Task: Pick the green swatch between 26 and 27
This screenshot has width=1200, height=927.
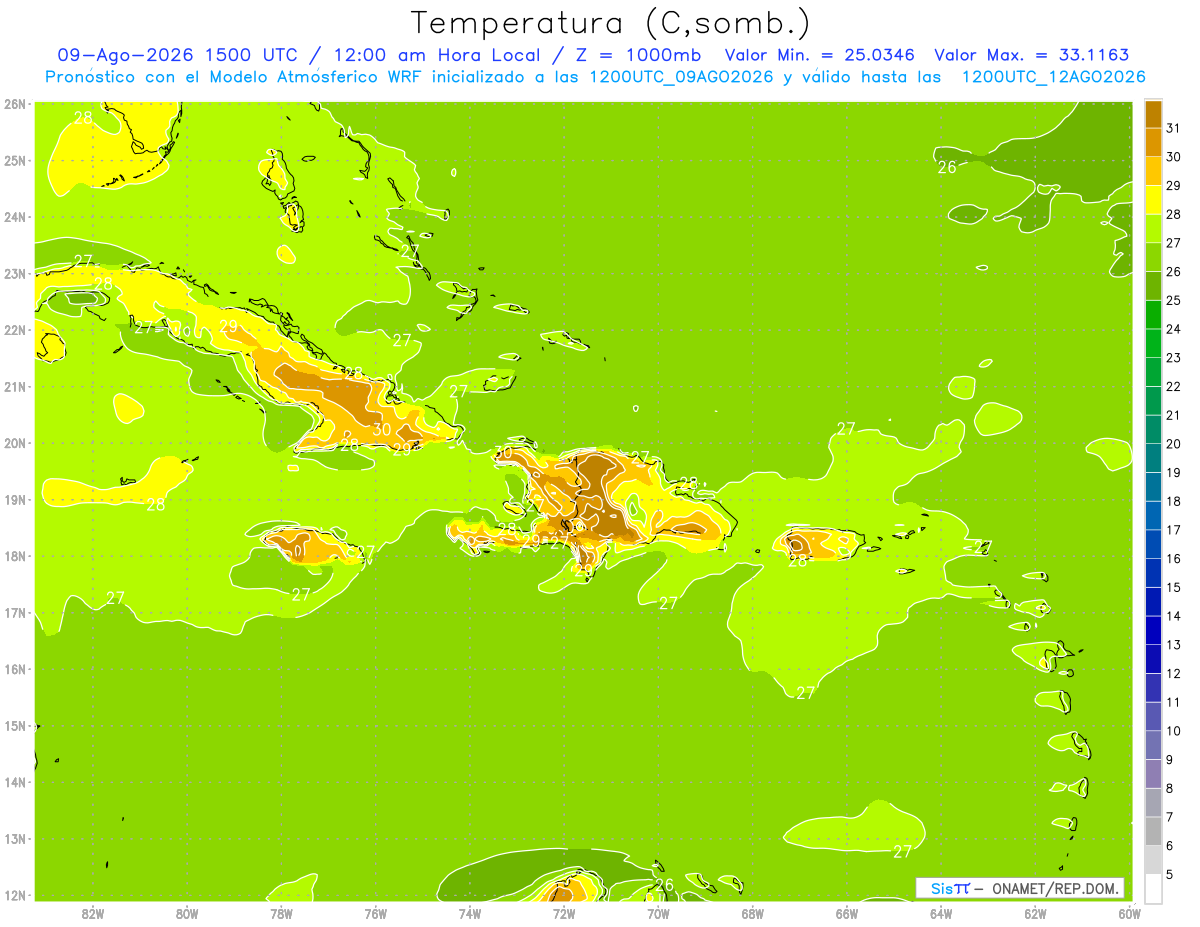Action: [x=1153, y=257]
